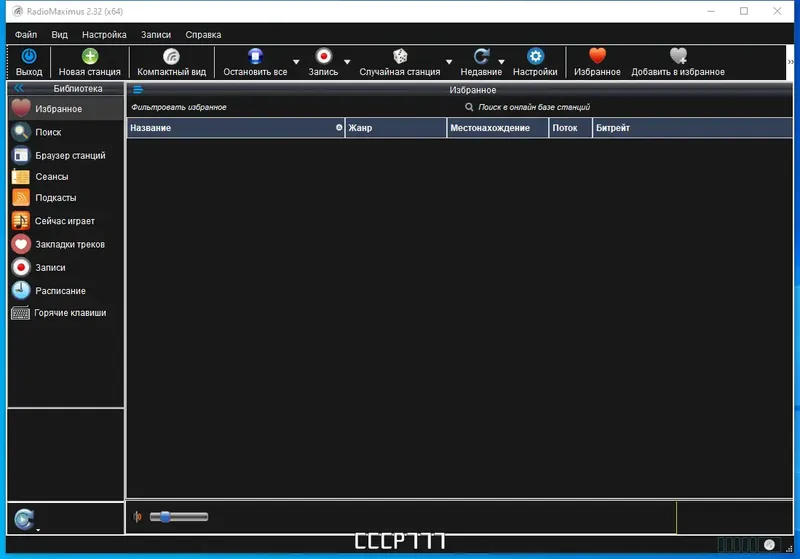Maximize the RadioMaximus window
This screenshot has width=800, height=559.
click(744, 11)
